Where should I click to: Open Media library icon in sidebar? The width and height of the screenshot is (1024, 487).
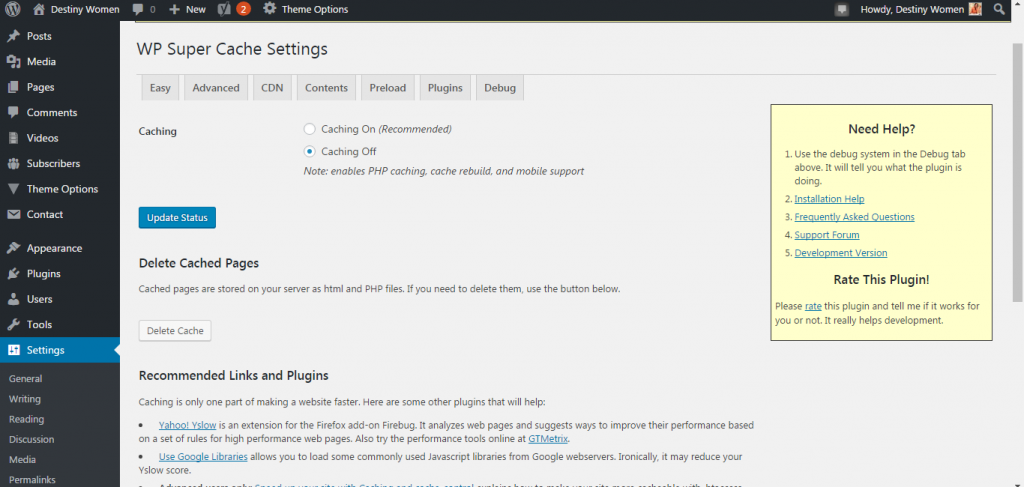tap(13, 62)
